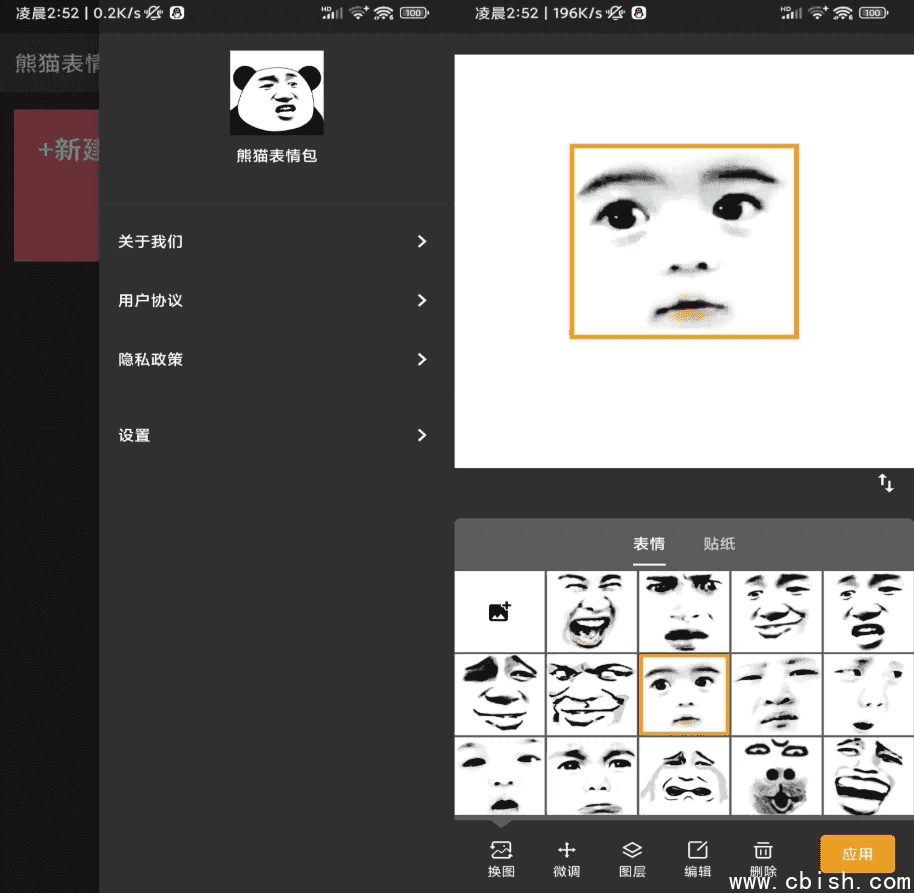Expand the 隐私政策 (Privacy Policy) entry
Viewport: 914px width, 893px height.
coord(276,359)
